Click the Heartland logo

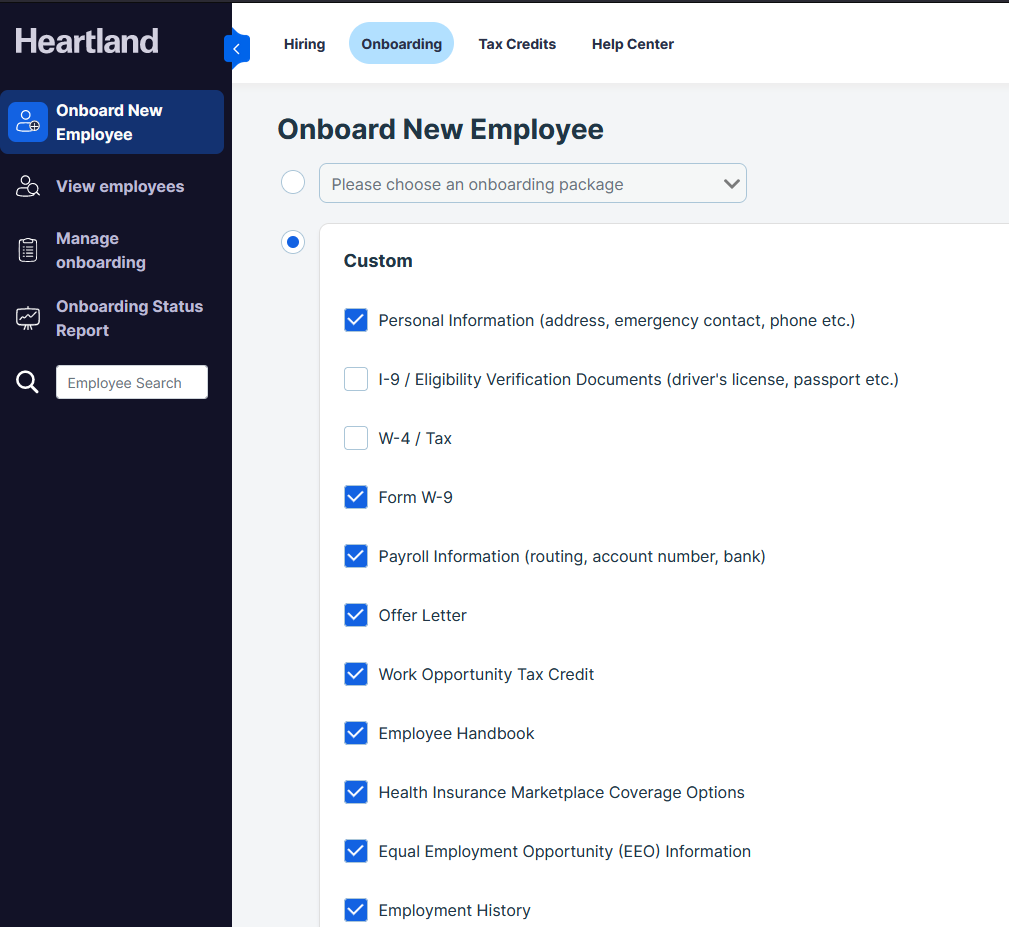point(87,41)
